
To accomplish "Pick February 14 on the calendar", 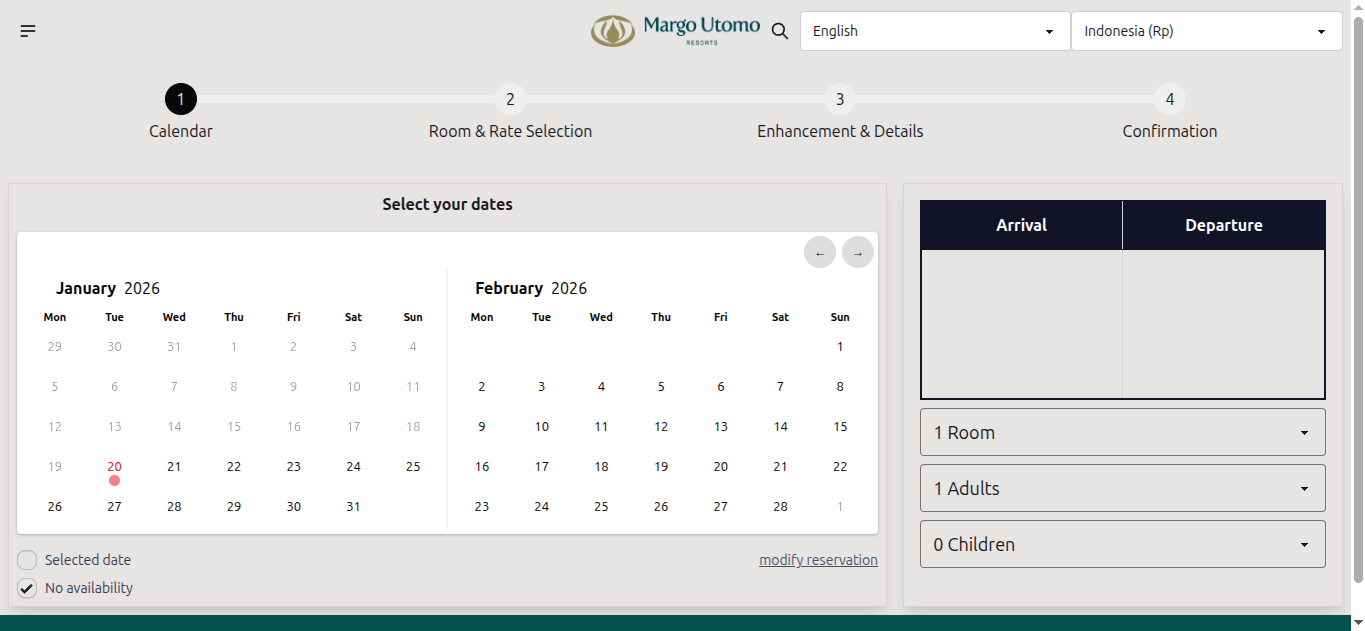I will point(780,427).
